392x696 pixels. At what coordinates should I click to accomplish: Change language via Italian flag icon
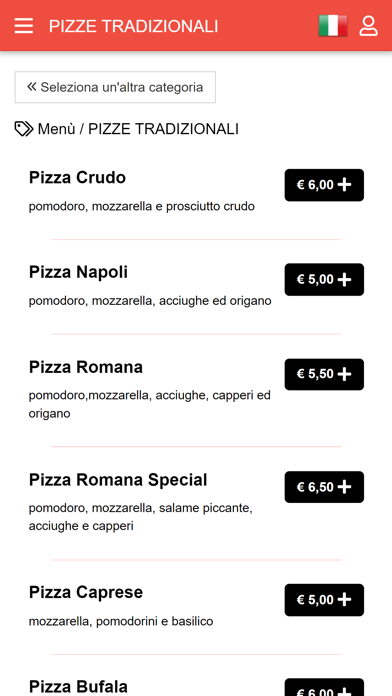[333, 25]
